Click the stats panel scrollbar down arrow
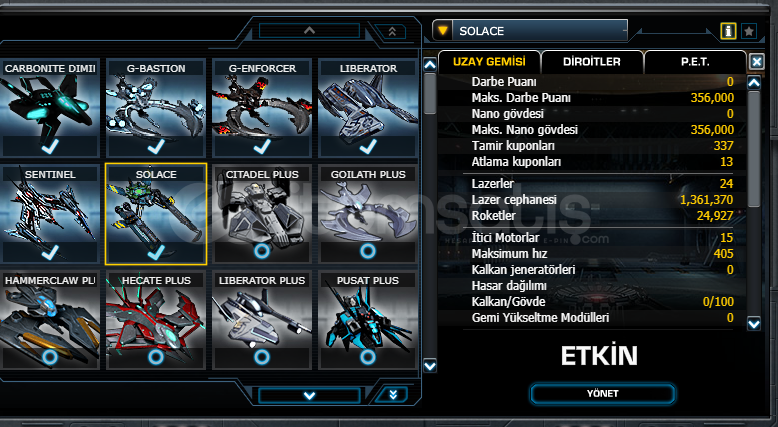The width and height of the screenshot is (778, 427). pyautogui.click(x=754, y=324)
